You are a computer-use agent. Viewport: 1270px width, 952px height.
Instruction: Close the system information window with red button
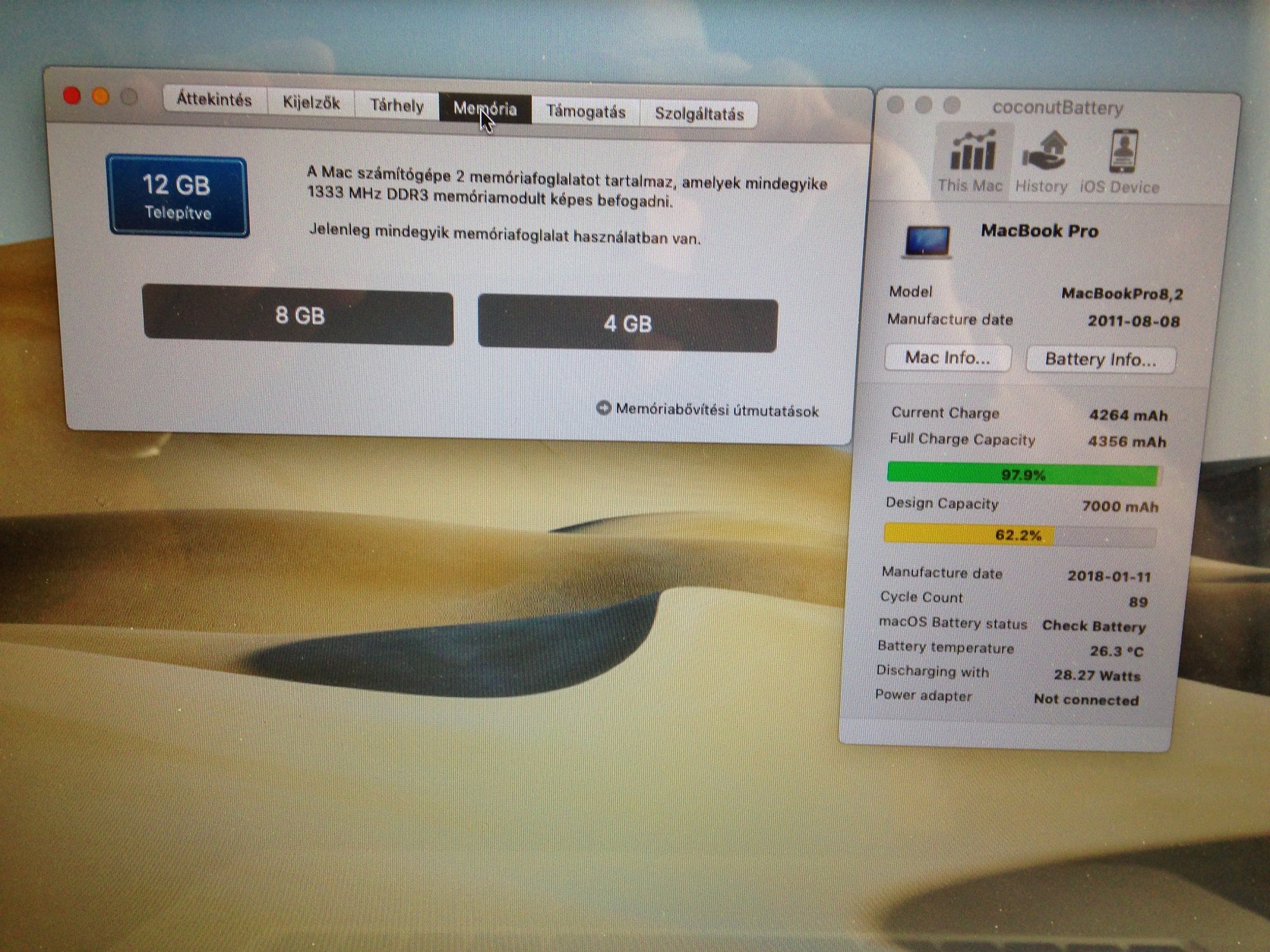[x=72, y=96]
